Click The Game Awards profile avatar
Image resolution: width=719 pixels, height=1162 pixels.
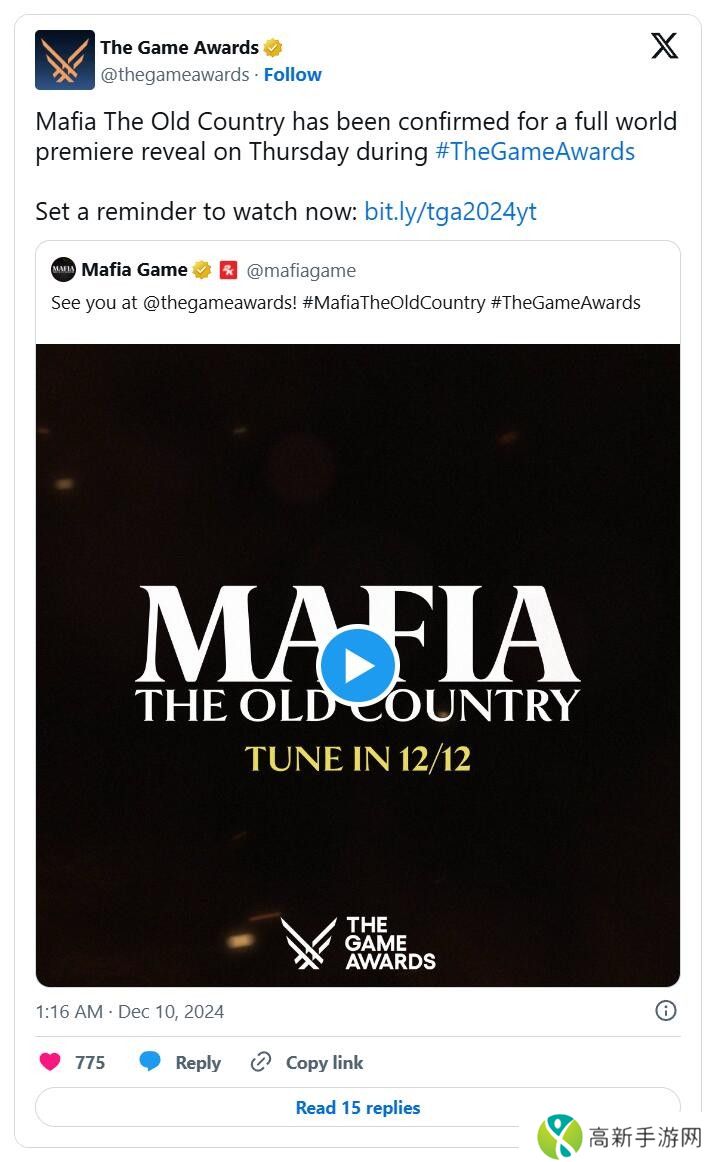(64, 60)
